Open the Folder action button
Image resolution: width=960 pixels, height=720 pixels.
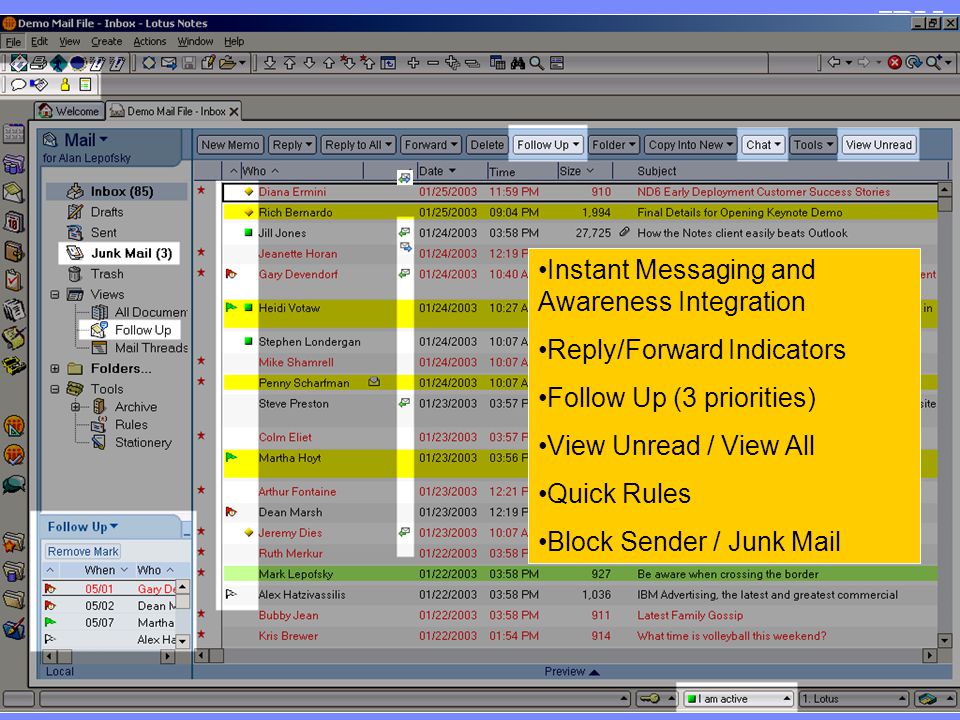(x=613, y=144)
